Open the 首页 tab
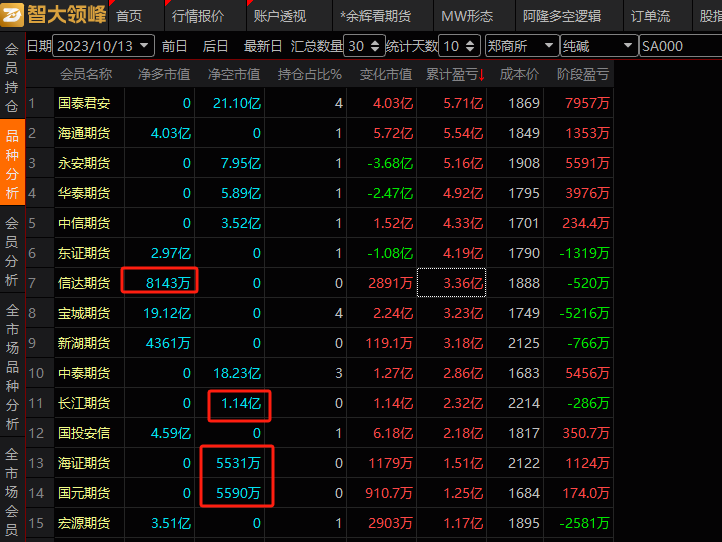Screen dimensions: 722x542 [129, 17]
